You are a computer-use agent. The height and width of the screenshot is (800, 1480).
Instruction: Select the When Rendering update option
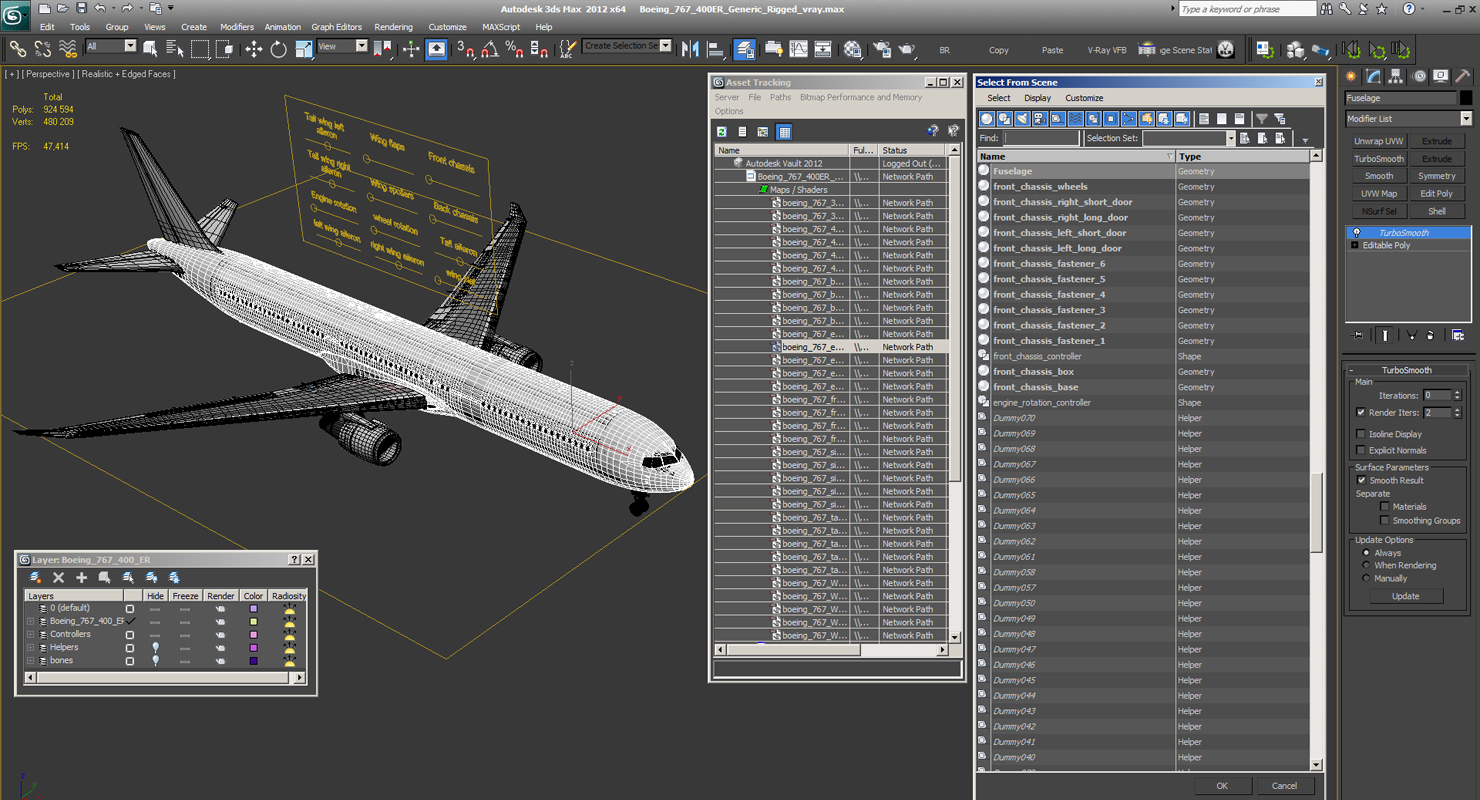tap(1366, 565)
